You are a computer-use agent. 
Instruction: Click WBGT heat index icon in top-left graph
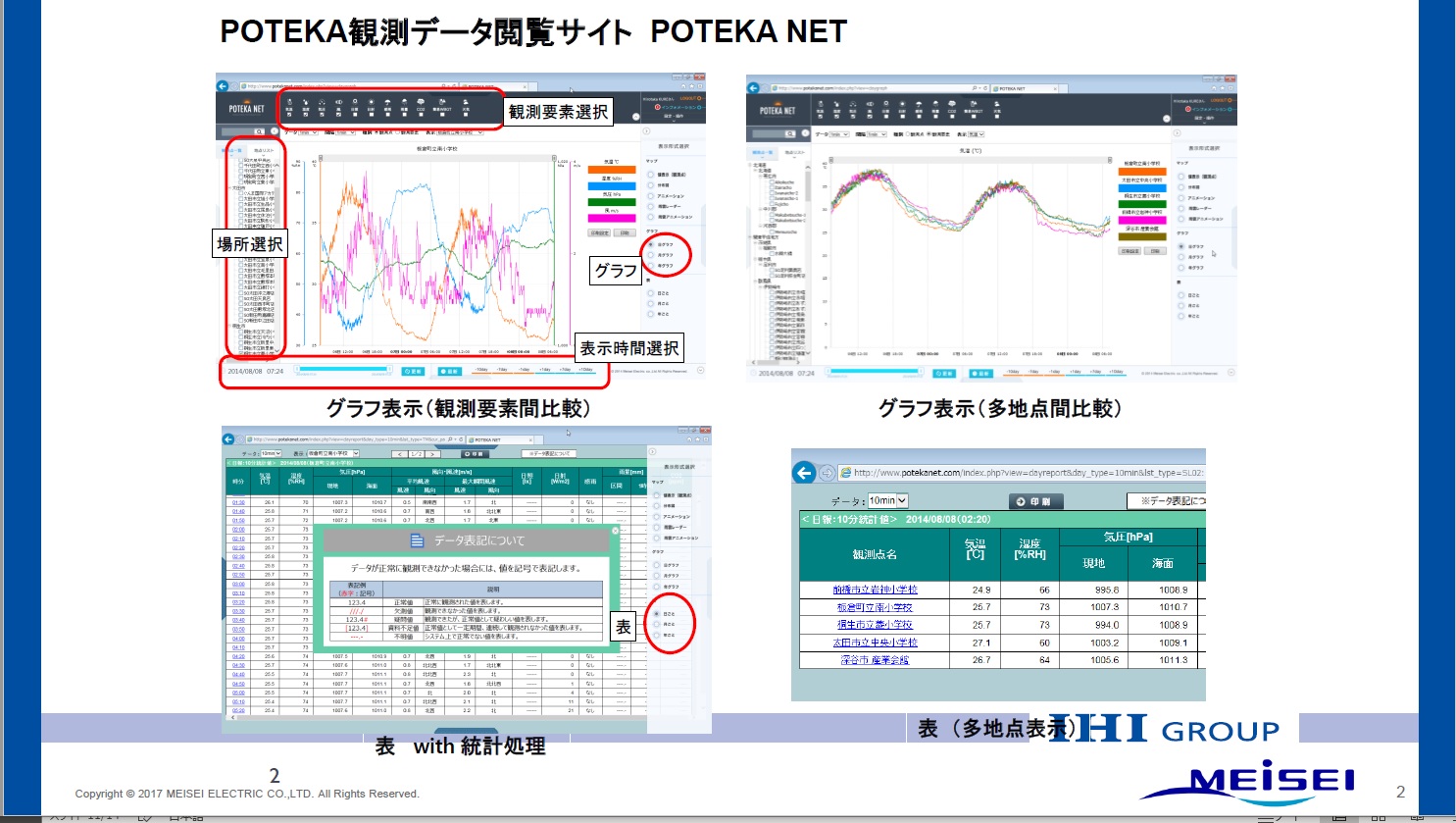[x=442, y=104]
